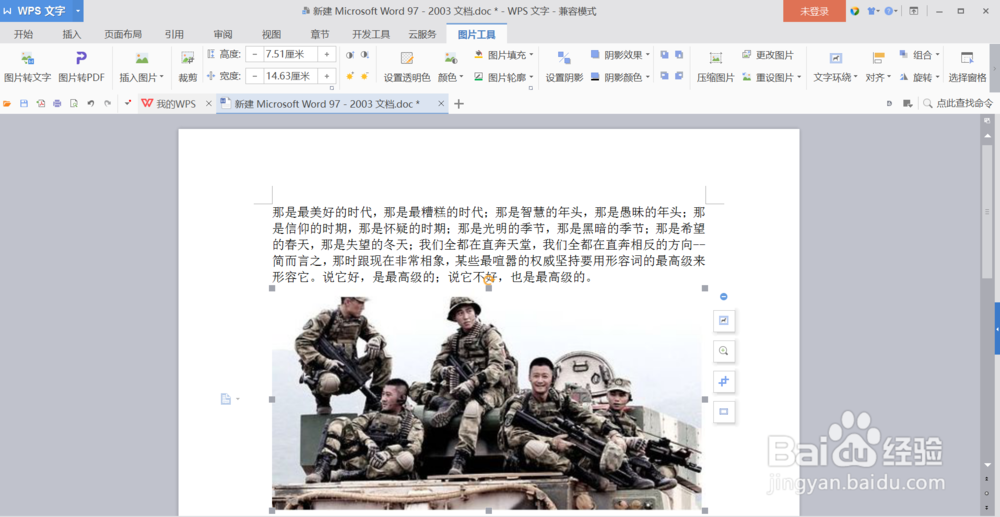Viewport: 1000px width, 517px height.
Task: Click the print icon in quick toolbar
Action: click(x=57, y=103)
